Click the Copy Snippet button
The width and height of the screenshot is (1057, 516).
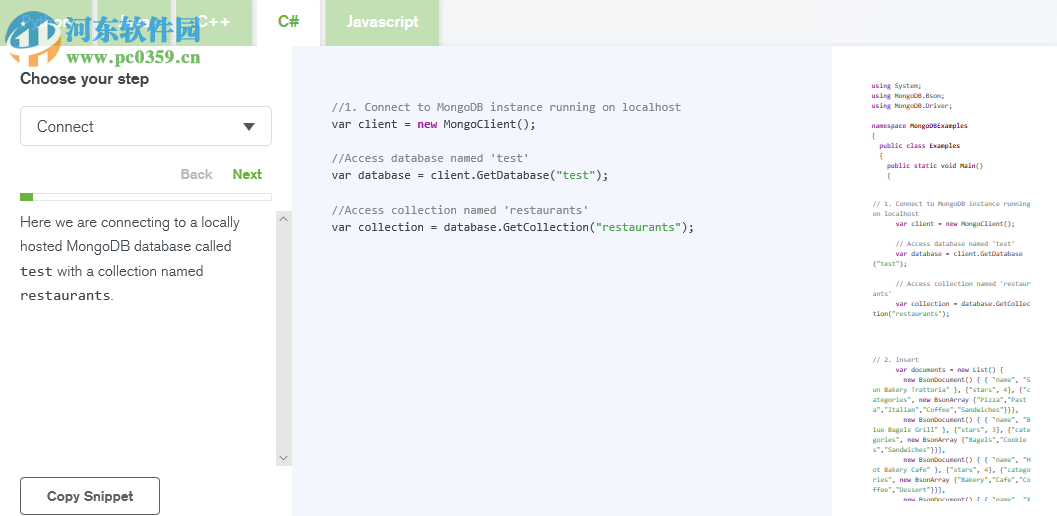tap(90, 496)
